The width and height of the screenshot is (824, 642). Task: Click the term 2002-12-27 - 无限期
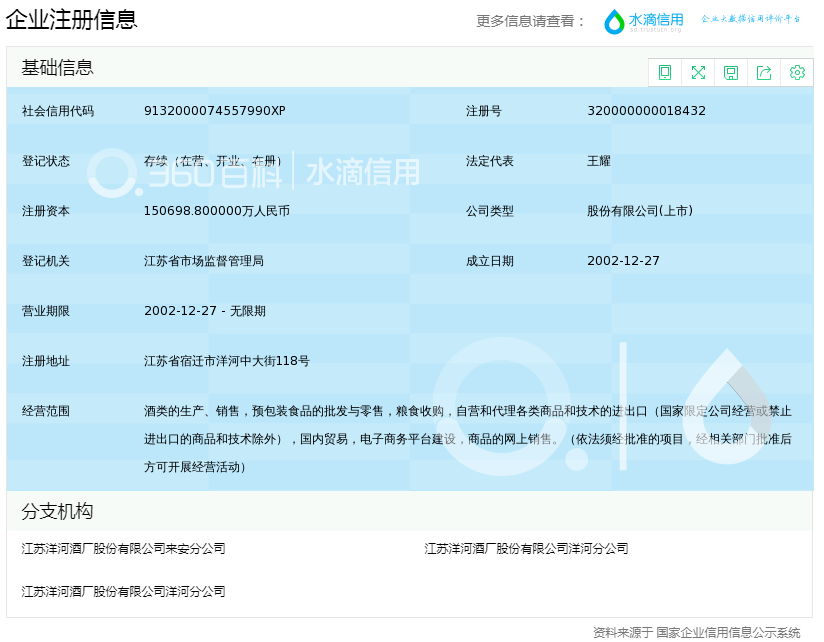[x=205, y=310]
